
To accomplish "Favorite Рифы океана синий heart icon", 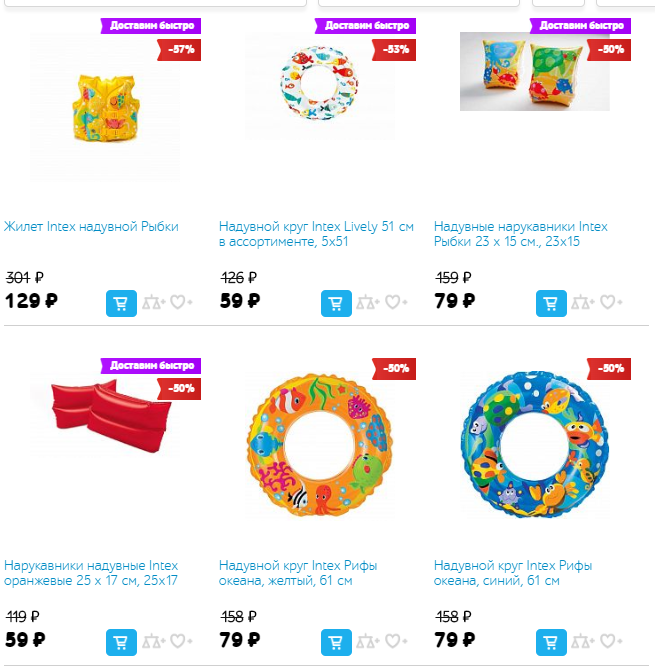I will pyautogui.click(x=611, y=641).
